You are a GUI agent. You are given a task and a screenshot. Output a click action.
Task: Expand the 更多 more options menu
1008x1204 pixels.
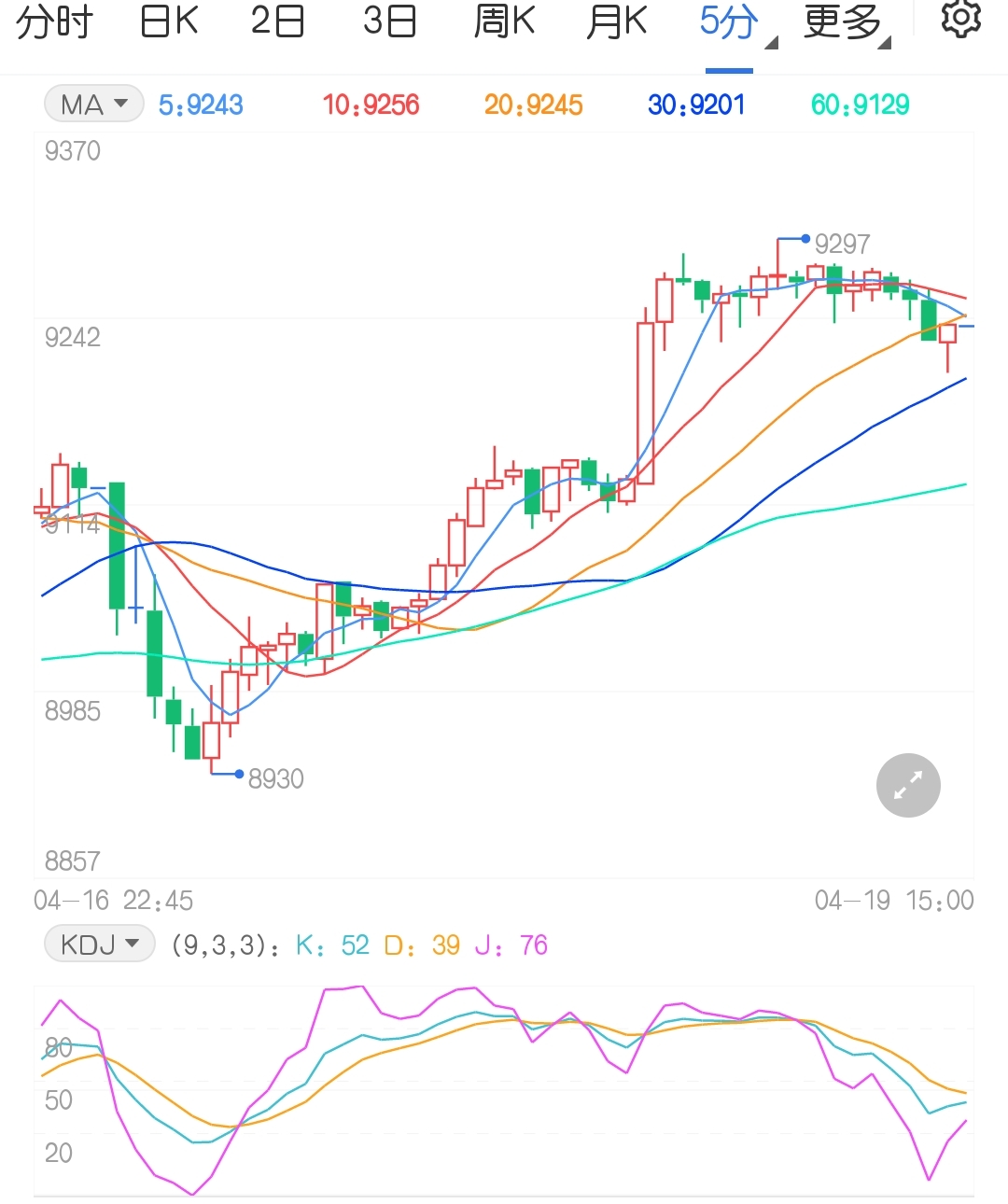[847, 22]
